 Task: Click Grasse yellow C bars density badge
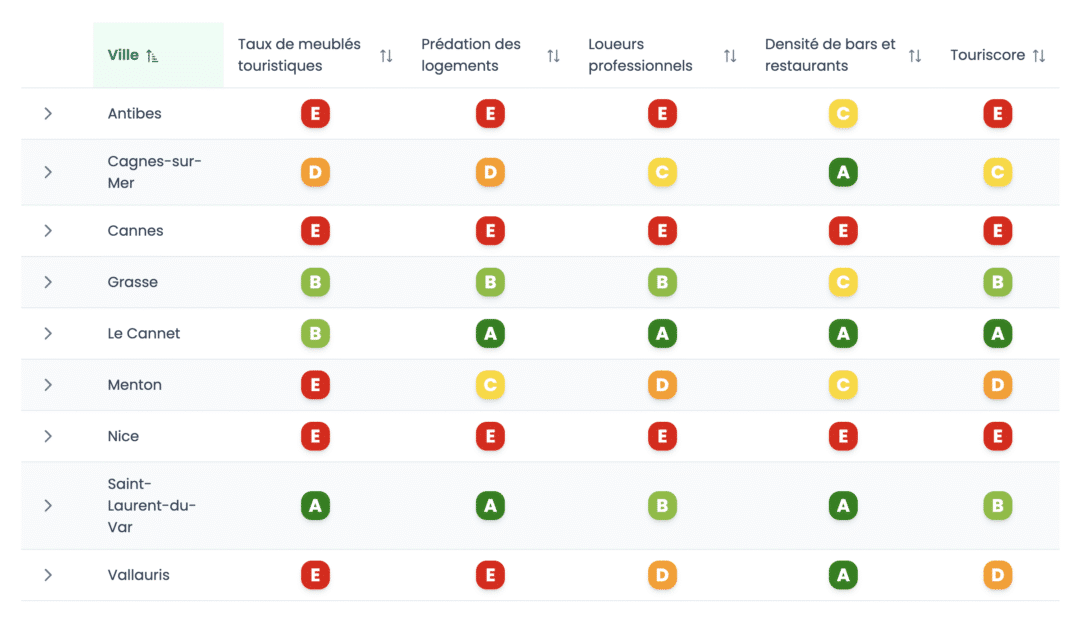coord(843,282)
